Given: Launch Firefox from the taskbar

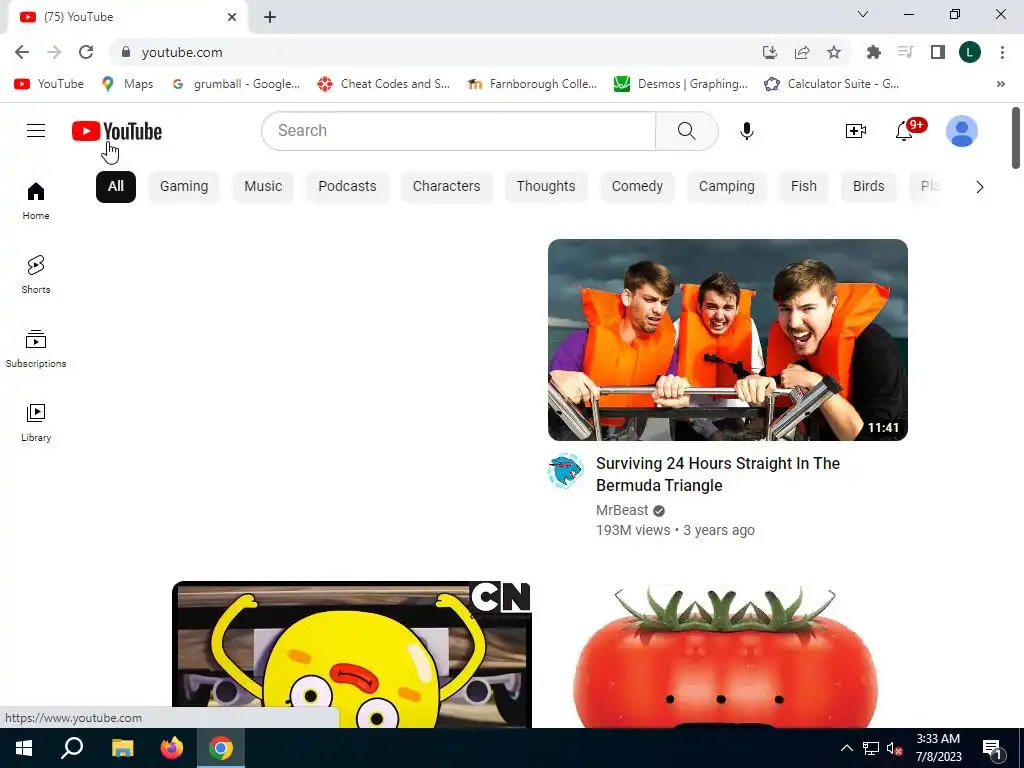Looking at the screenshot, I should [172, 748].
